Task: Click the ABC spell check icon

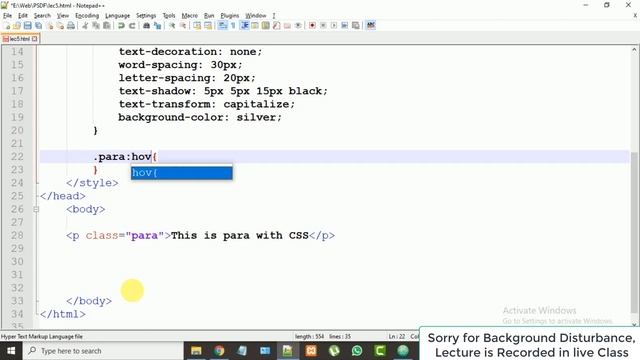Action: [371, 26]
